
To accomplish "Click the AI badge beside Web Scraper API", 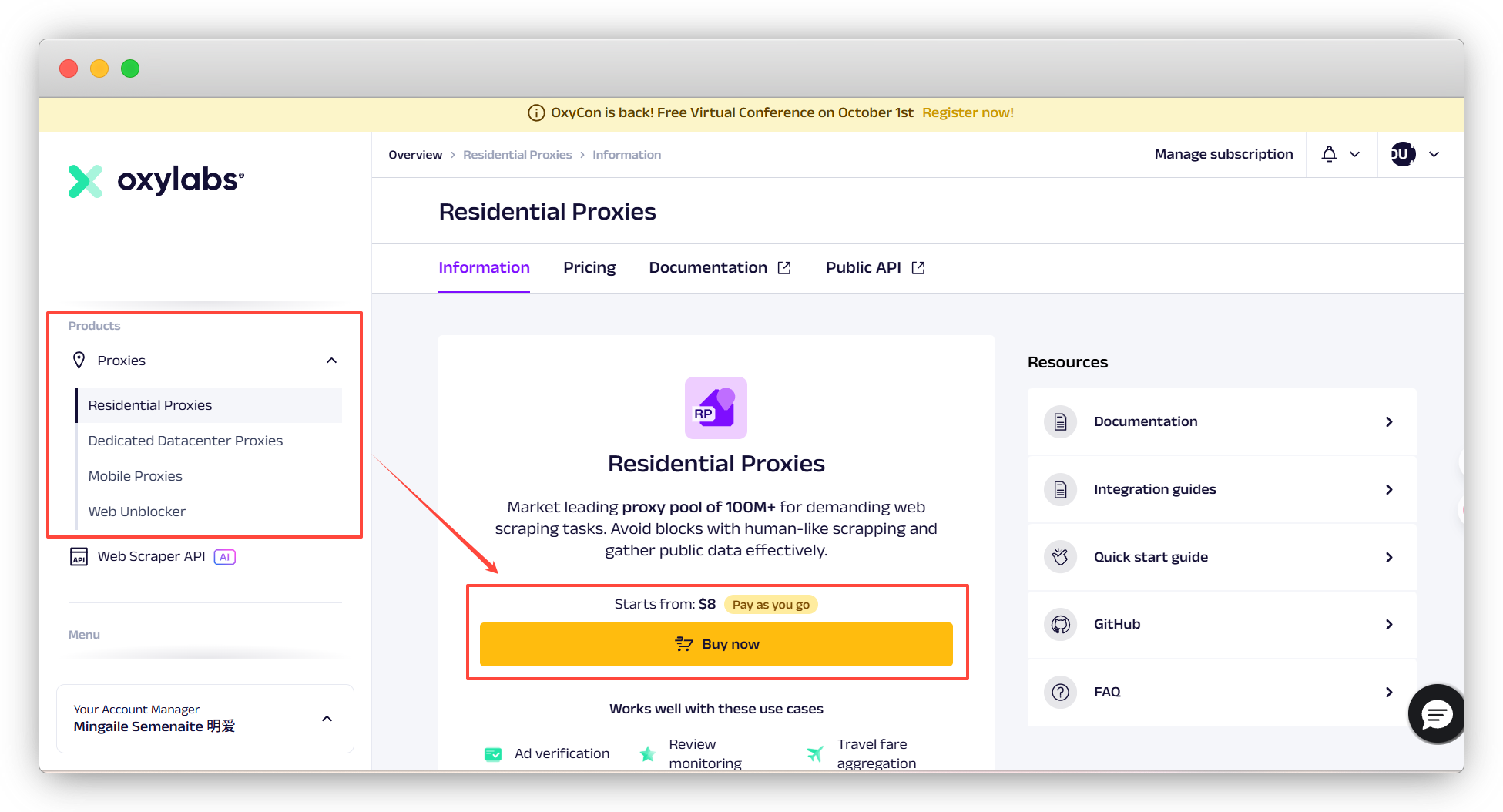I will (x=224, y=556).
